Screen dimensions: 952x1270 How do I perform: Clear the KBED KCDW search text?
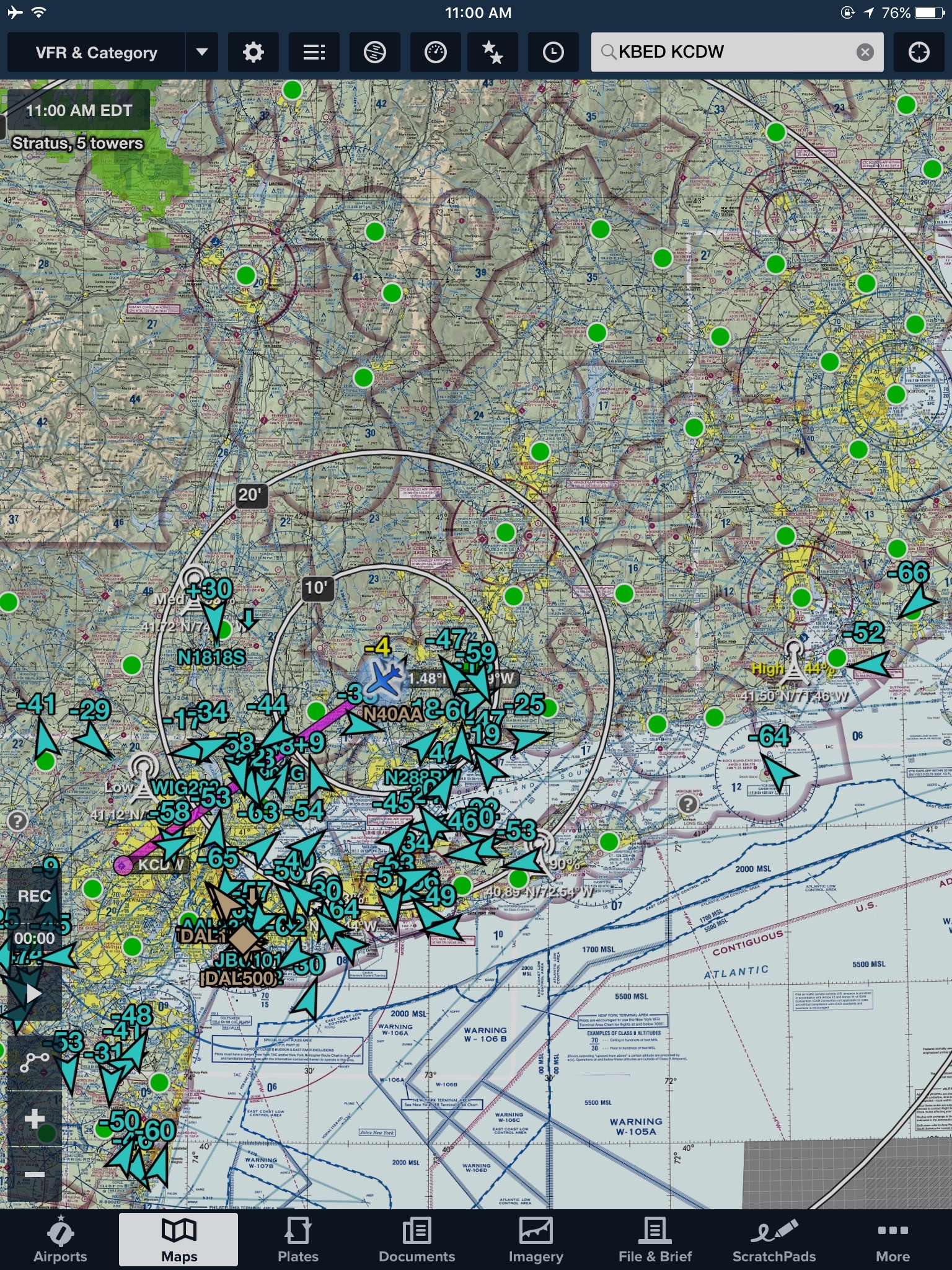[x=865, y=52]
